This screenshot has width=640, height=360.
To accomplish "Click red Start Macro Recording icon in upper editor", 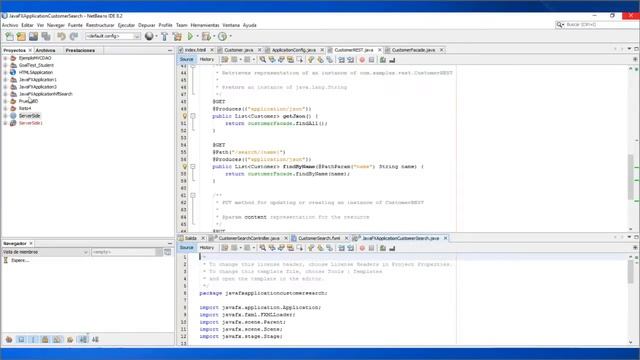I will 362,60.
